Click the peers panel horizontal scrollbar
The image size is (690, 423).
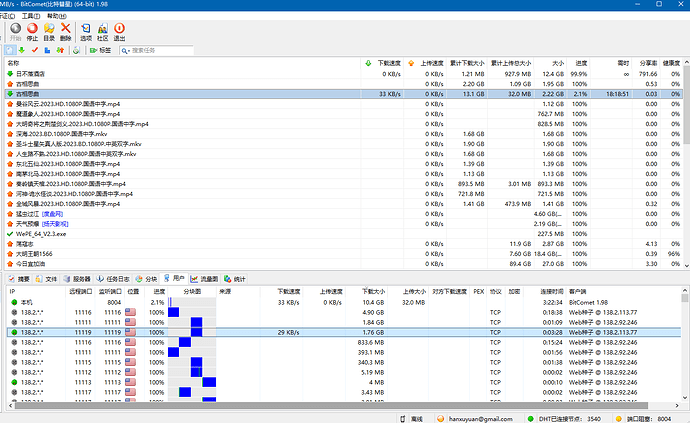(x=331, y=405)
